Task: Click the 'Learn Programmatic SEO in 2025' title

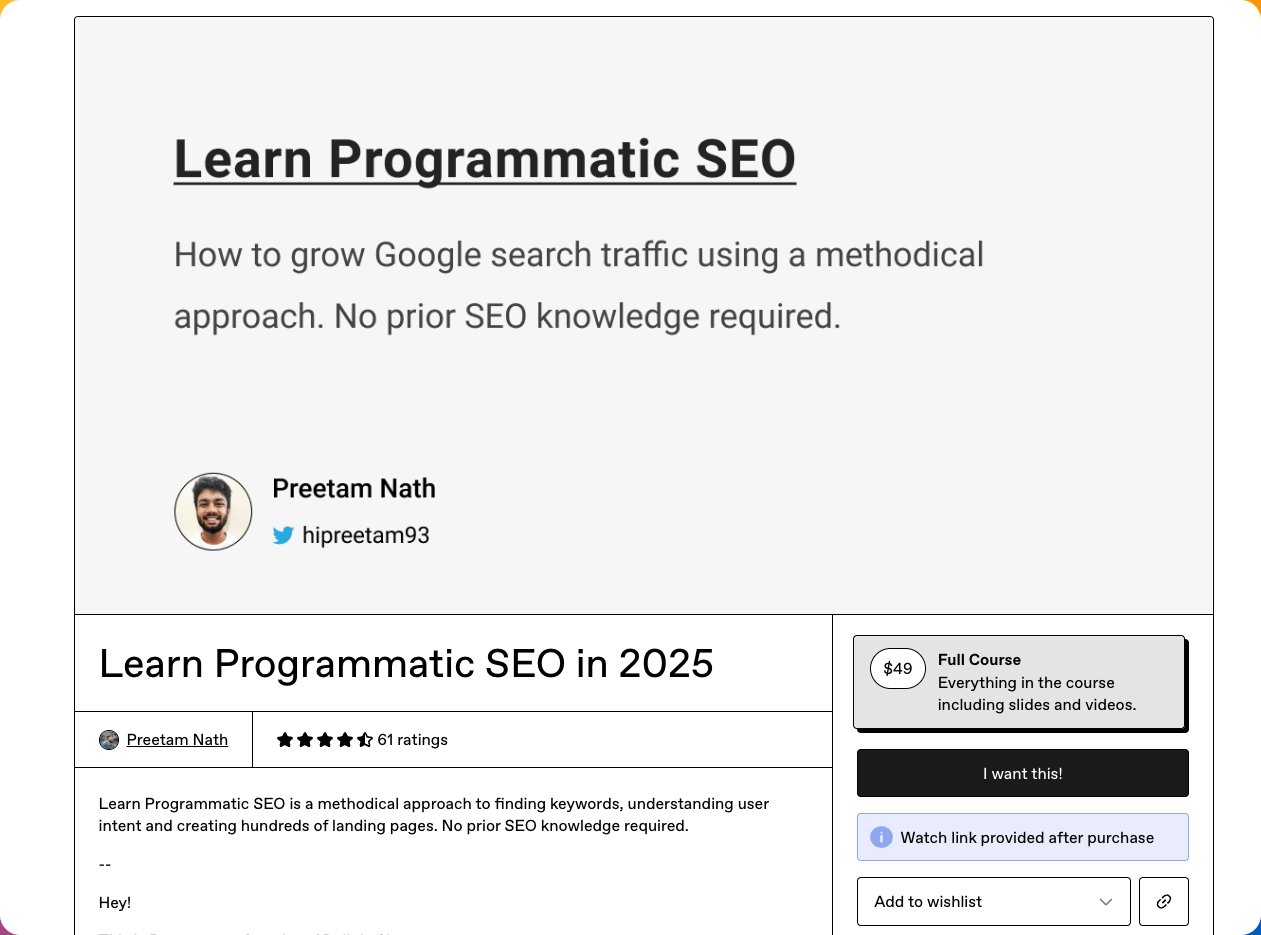Action: click(x=406, y=664)
